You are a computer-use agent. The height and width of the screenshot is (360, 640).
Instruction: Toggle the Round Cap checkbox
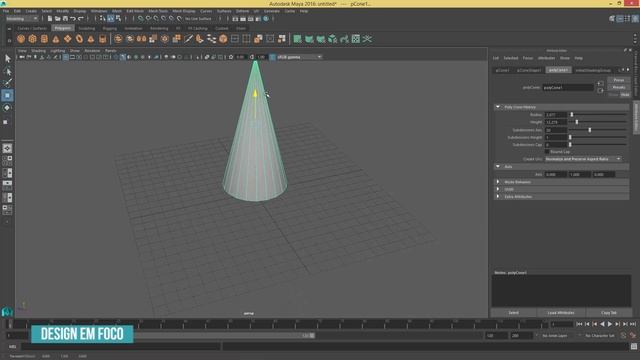coord(547,152)
